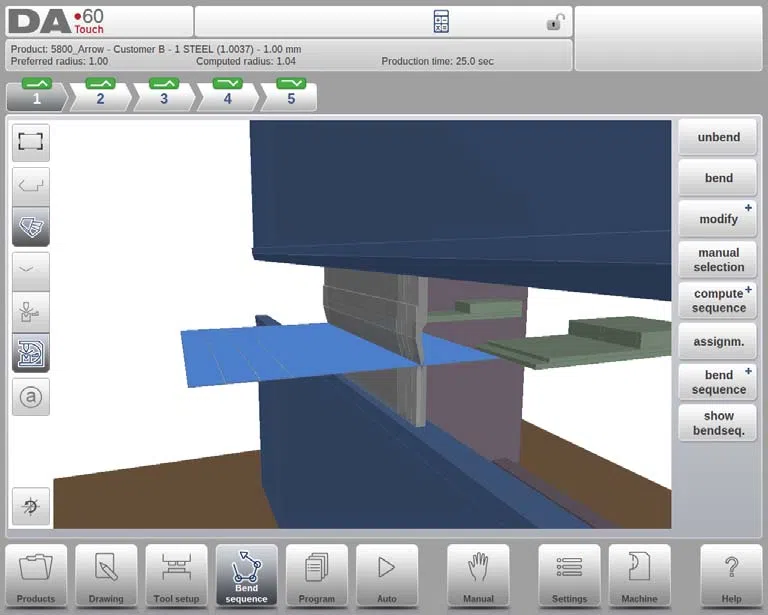Select bend step 2 tab
The width and height of the screenshot is (768, 615).
100,98
